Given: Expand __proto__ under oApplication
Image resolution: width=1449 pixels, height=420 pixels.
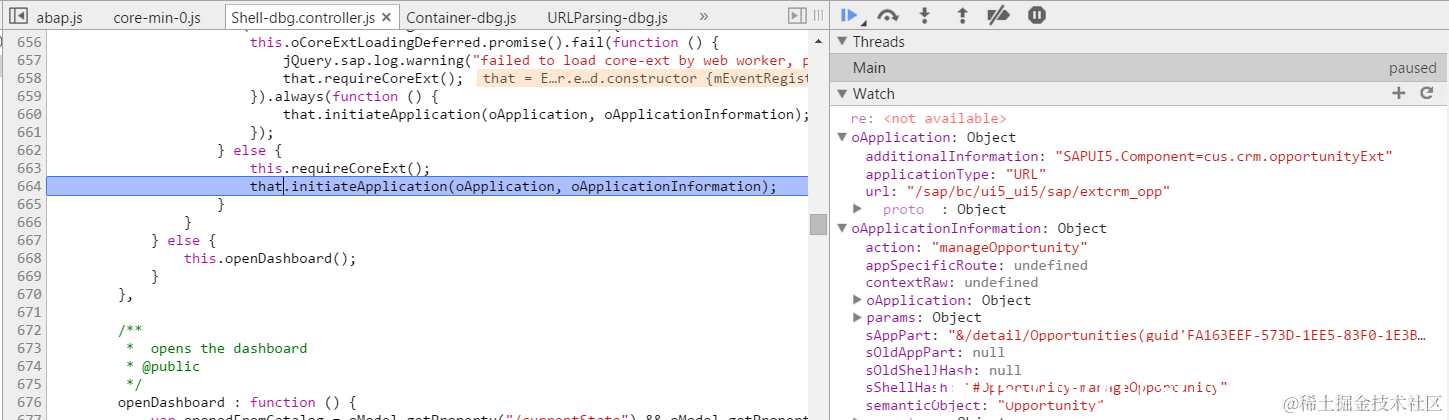Looking at the screenshot, I should [857, 208].
